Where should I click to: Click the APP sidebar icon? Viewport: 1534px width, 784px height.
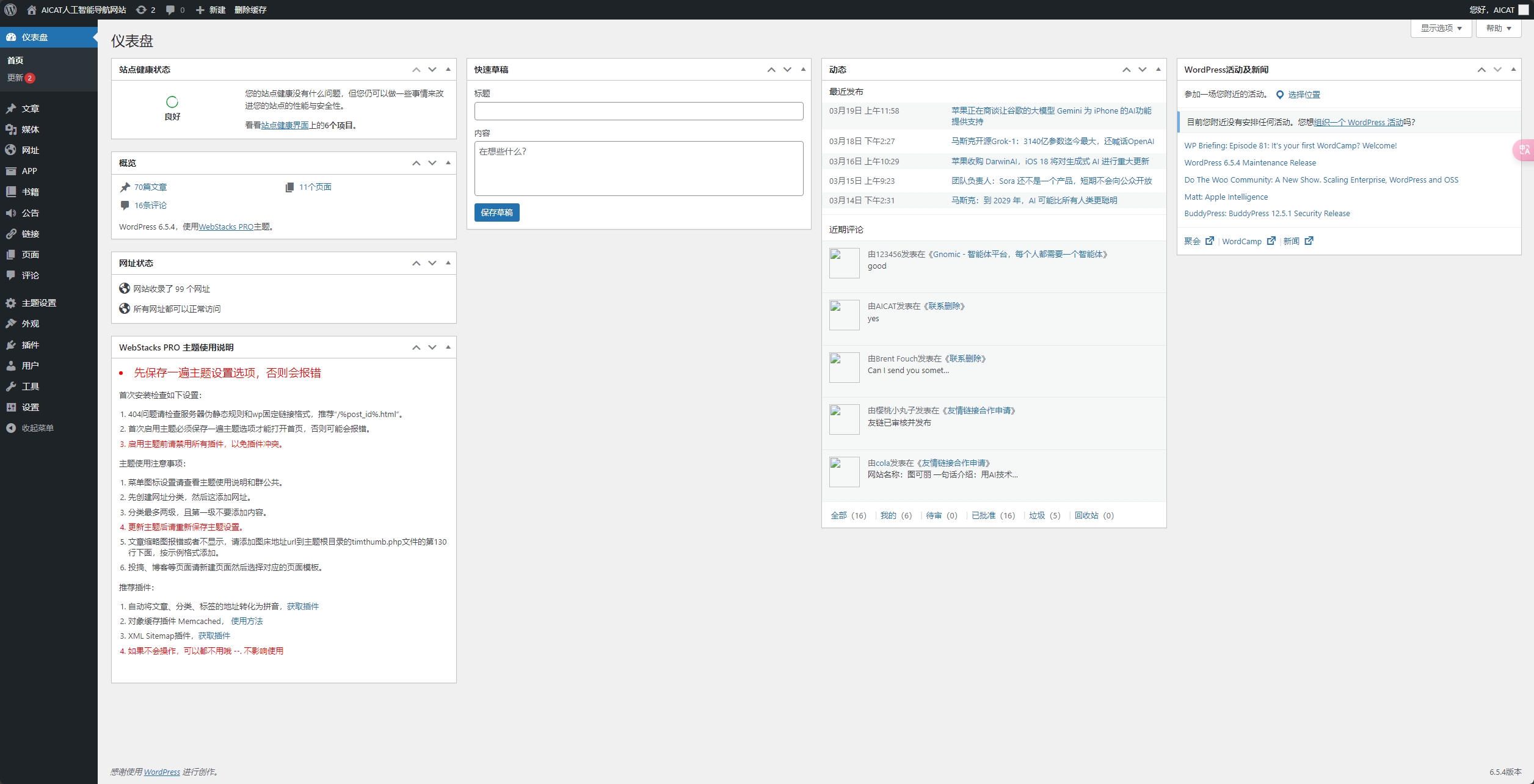(11, 171)
